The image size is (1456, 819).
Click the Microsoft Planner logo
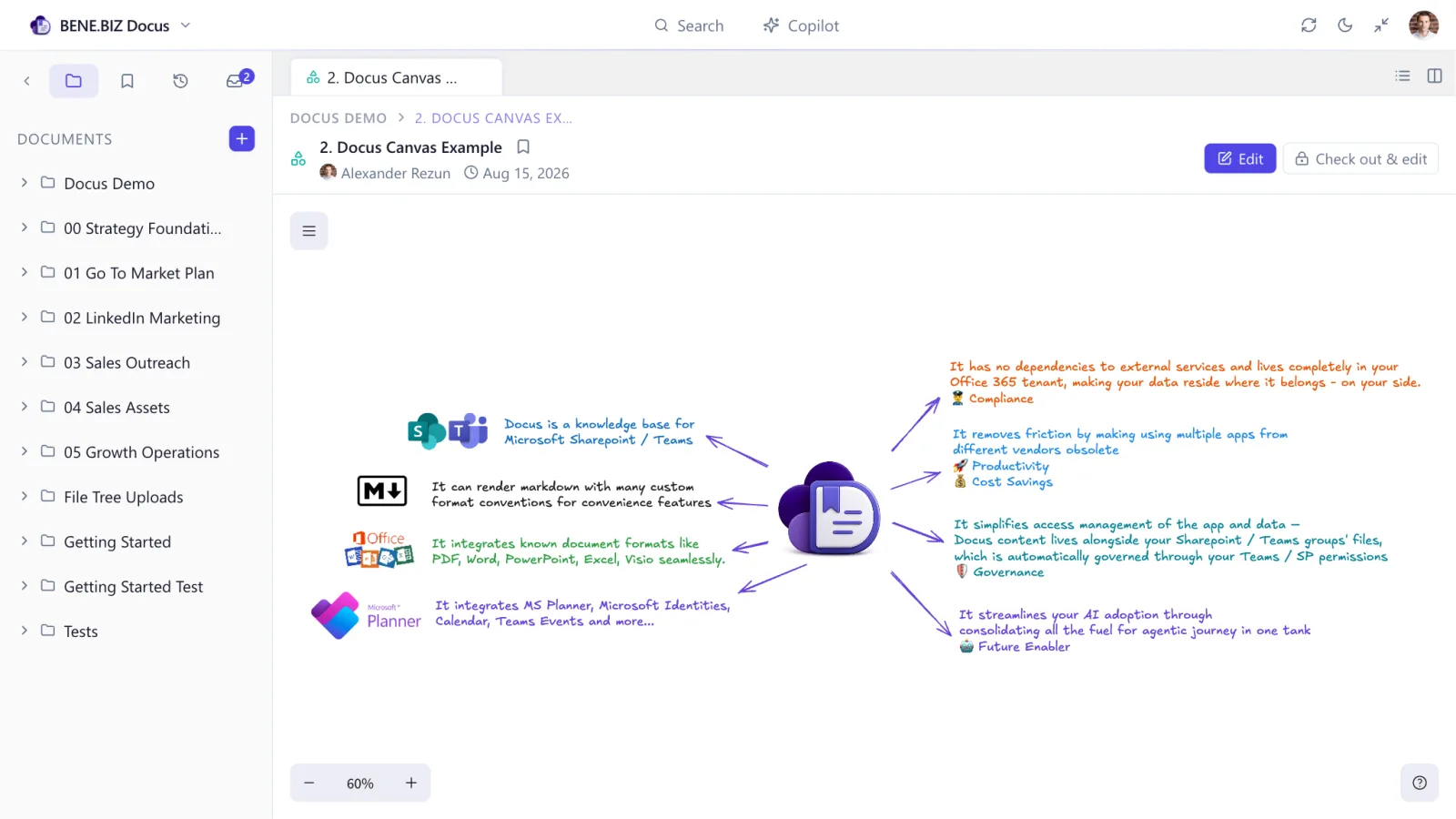[x=366, y=616]
